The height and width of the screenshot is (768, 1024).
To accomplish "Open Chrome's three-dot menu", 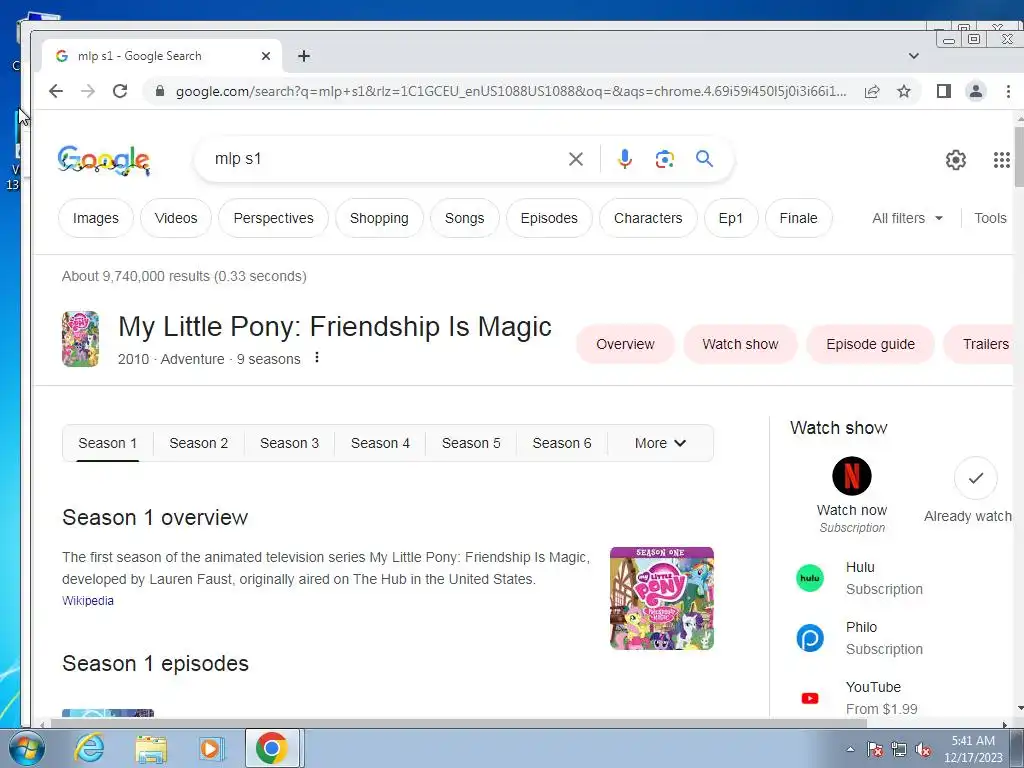I will pyautogui.click(x=1008, y=91).
